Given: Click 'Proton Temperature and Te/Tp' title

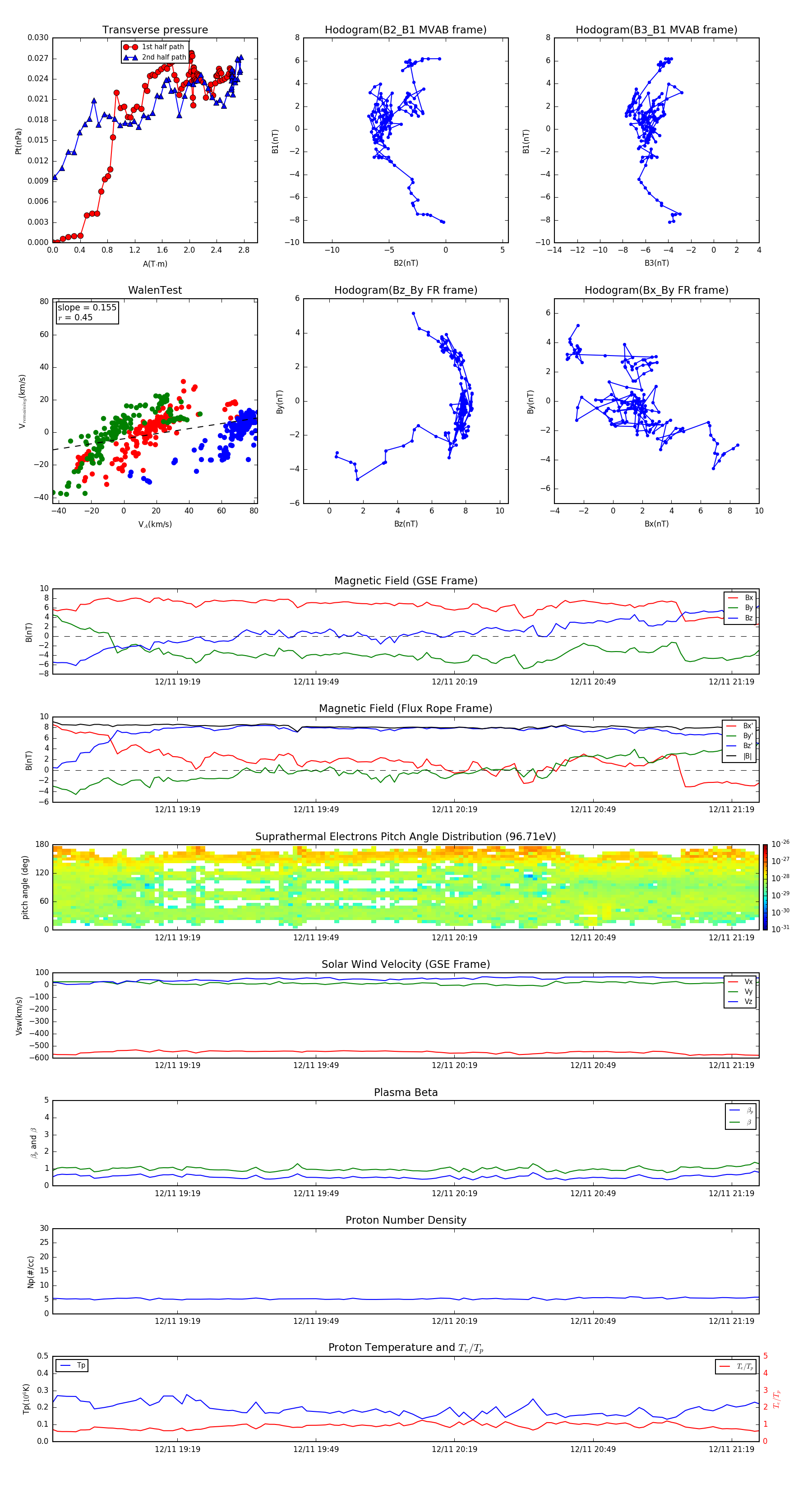Looking at the screenshot, I should 406,1348.
